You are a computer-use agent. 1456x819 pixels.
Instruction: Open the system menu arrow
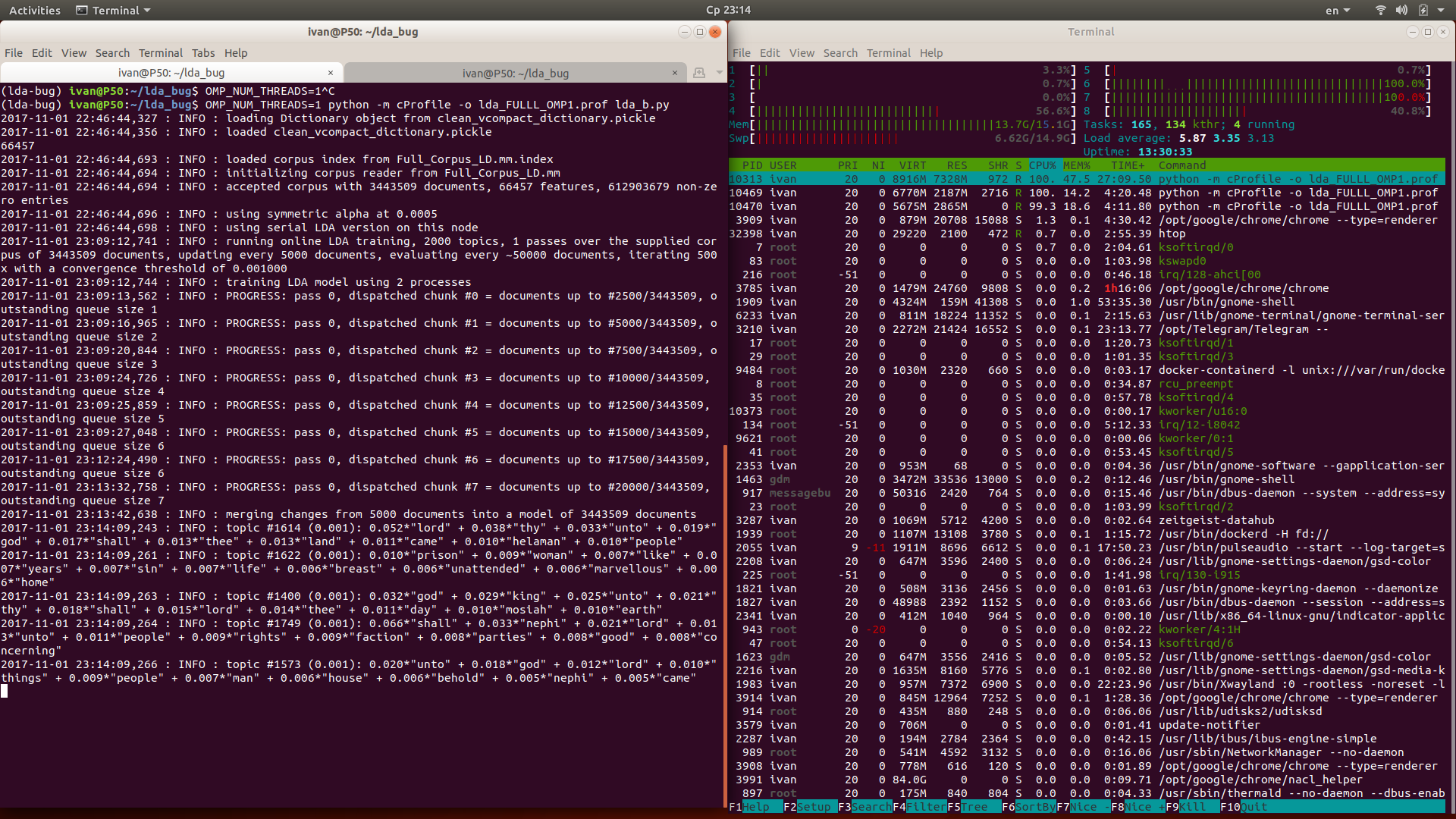tap(1441, 11)
